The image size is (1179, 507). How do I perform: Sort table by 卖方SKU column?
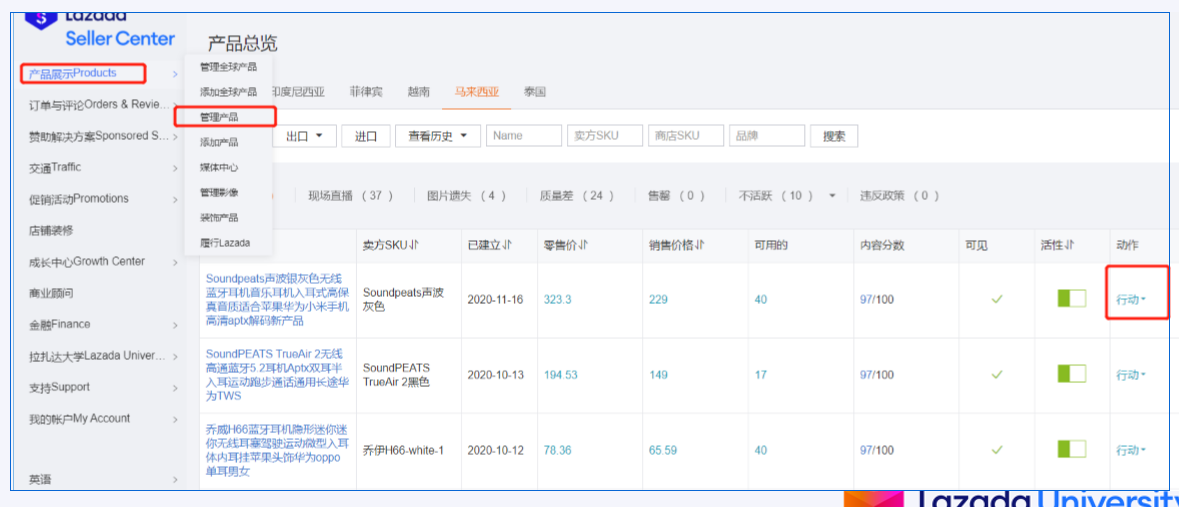click(391, 245)
